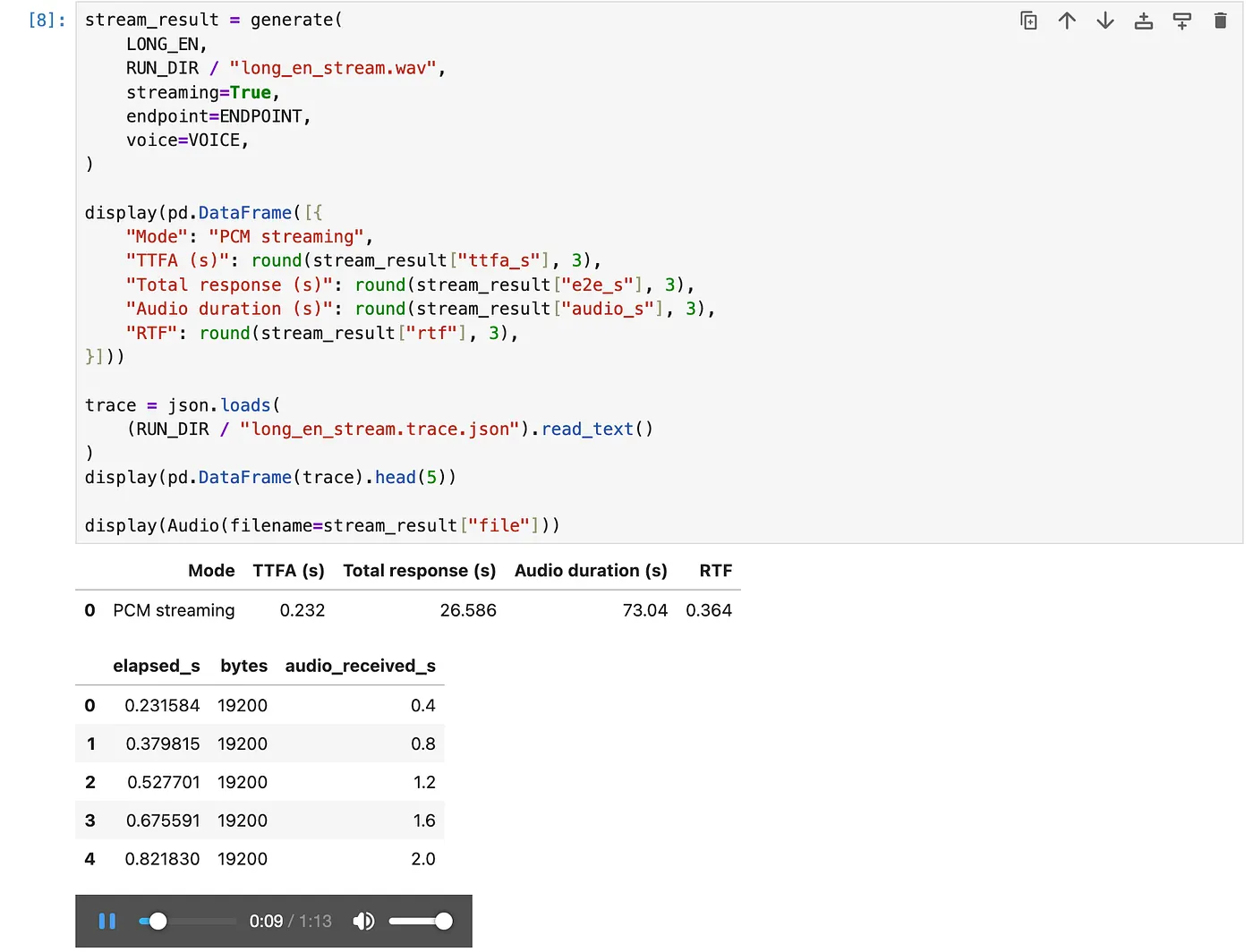Screen dimensions: 1253x952
Task: Click row 3 of the trace table
Action: coord(260,820)
